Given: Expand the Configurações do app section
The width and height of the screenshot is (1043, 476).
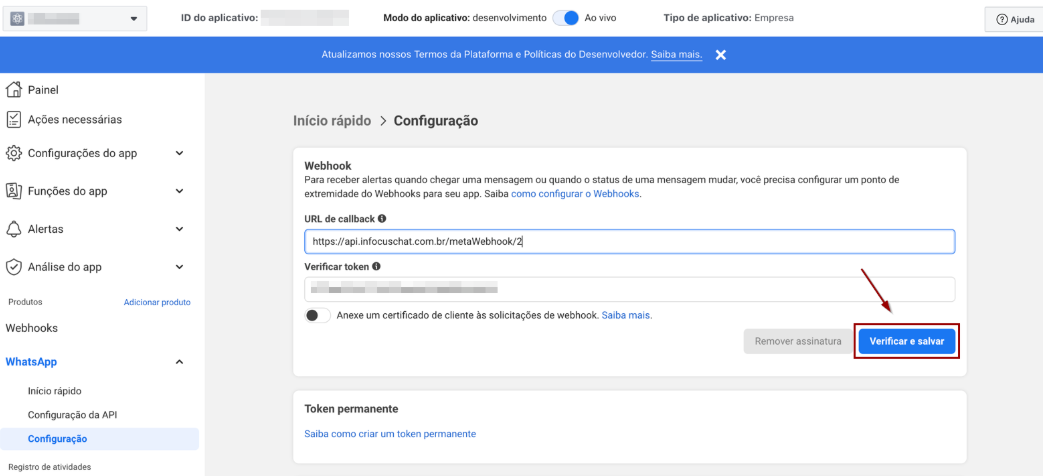Looking at the screenshot, I should (179, 153).
